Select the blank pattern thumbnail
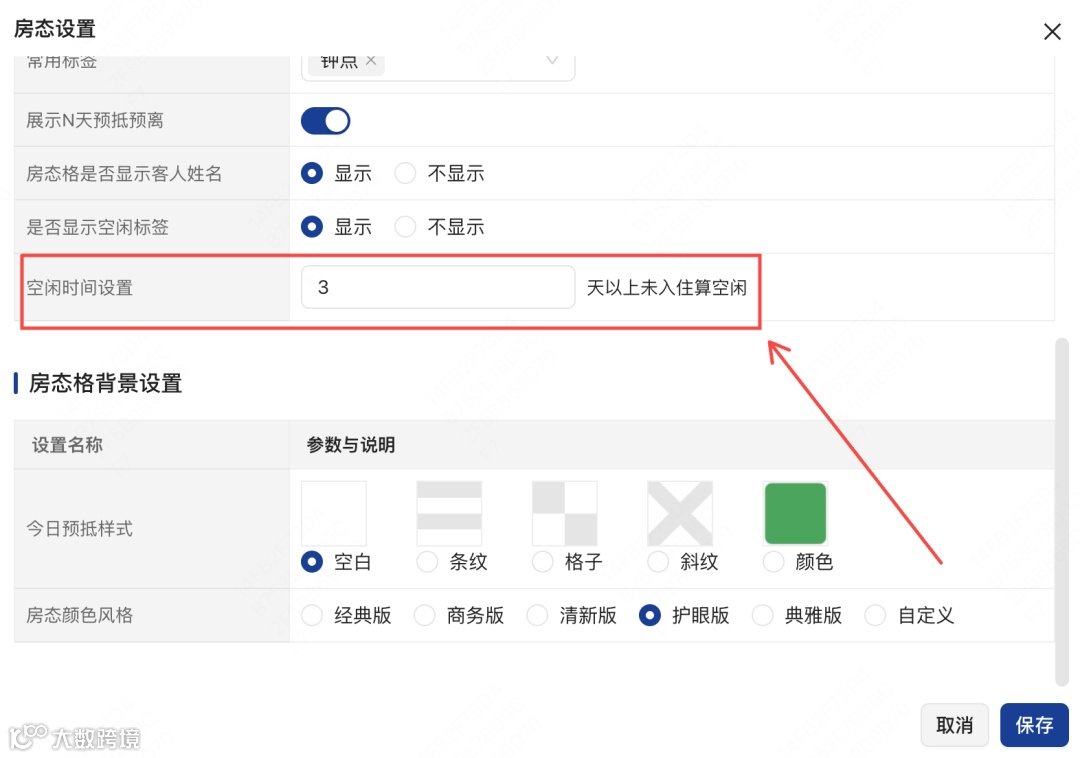The image size is (1080, 758). (x=334, y=514)
